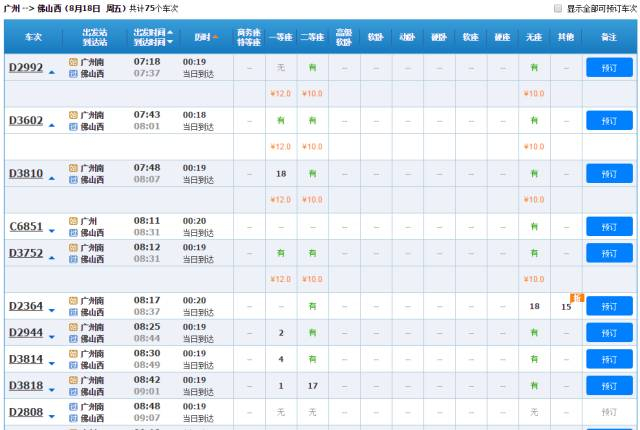Sort by 到达时间 in the table header

point(153,42)
